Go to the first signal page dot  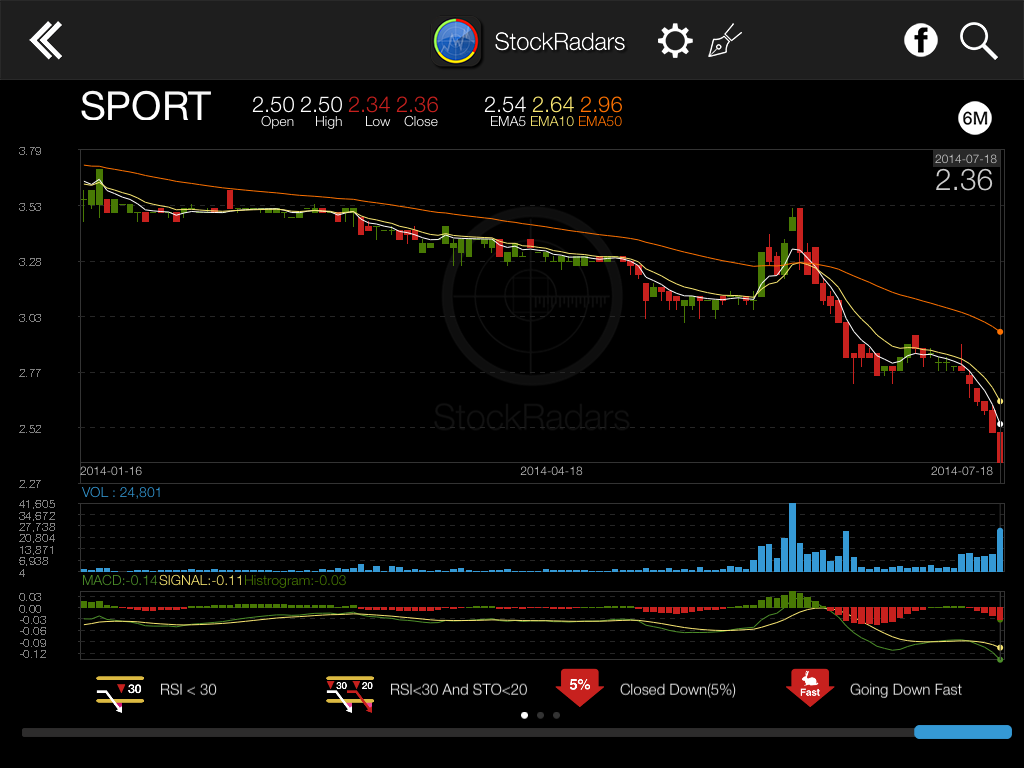(x=524, y=715)
